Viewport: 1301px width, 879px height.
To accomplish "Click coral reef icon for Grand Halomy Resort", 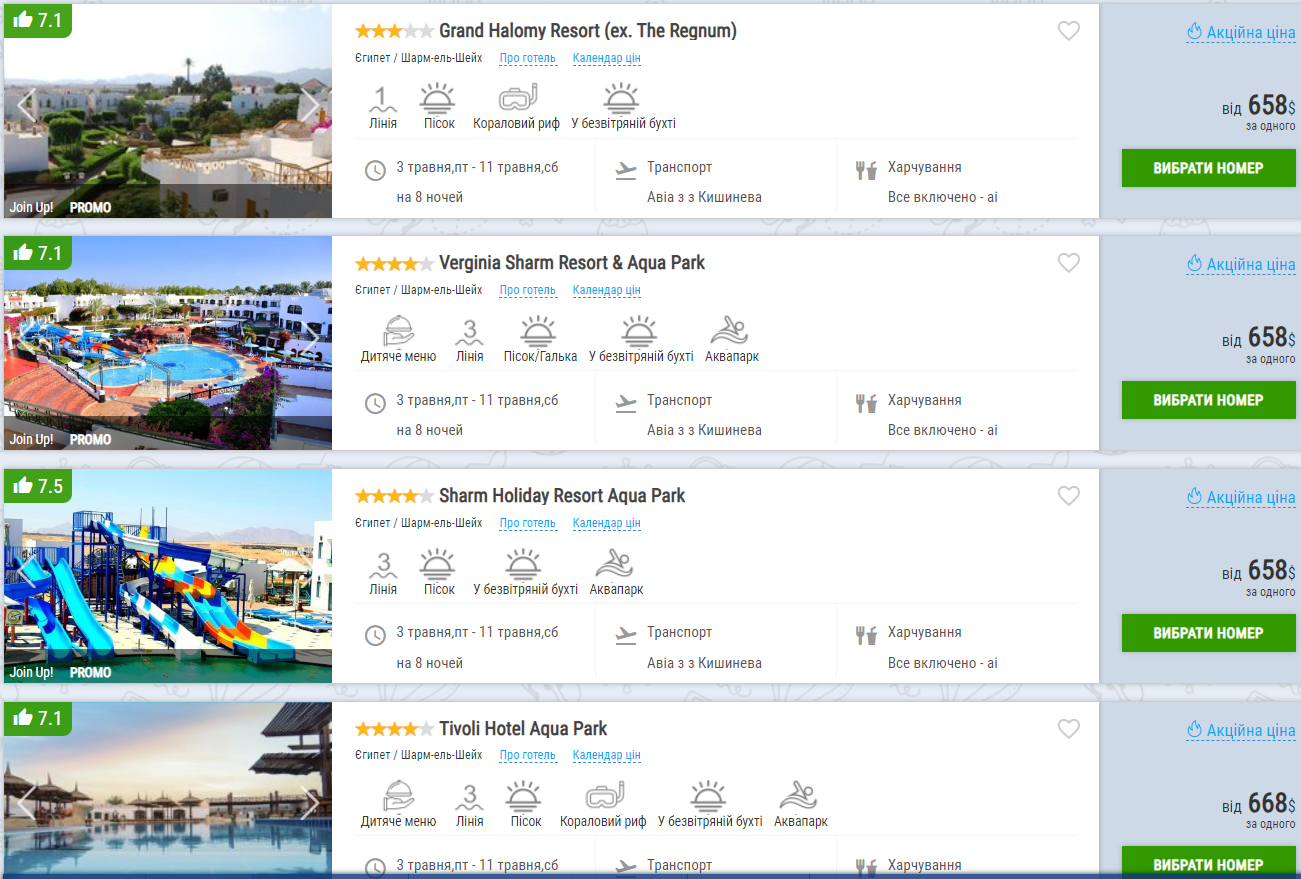I will pyautogui.click(x=516, y=99).
